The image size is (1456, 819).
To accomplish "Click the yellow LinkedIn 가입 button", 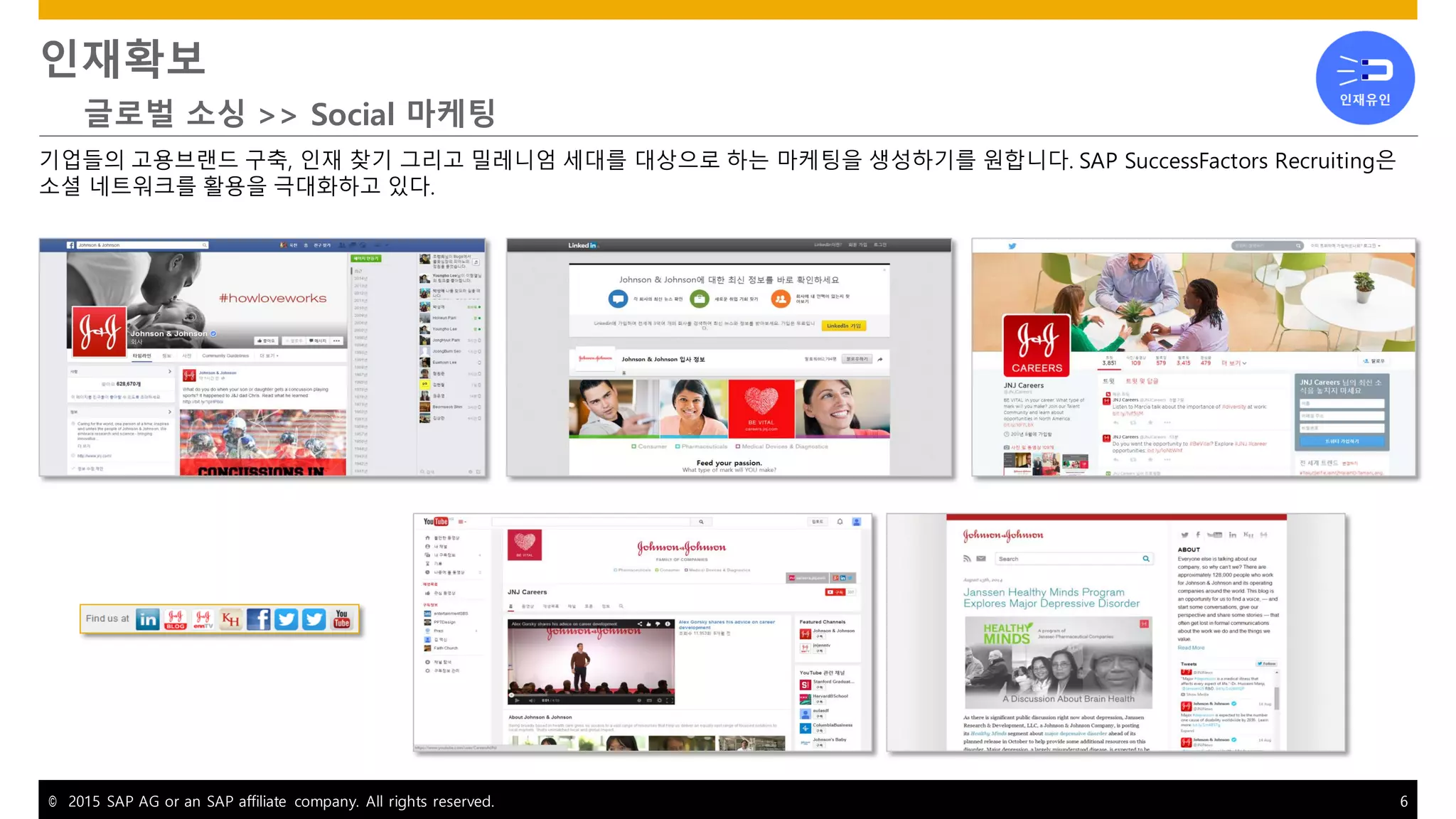I will [844, 326].
